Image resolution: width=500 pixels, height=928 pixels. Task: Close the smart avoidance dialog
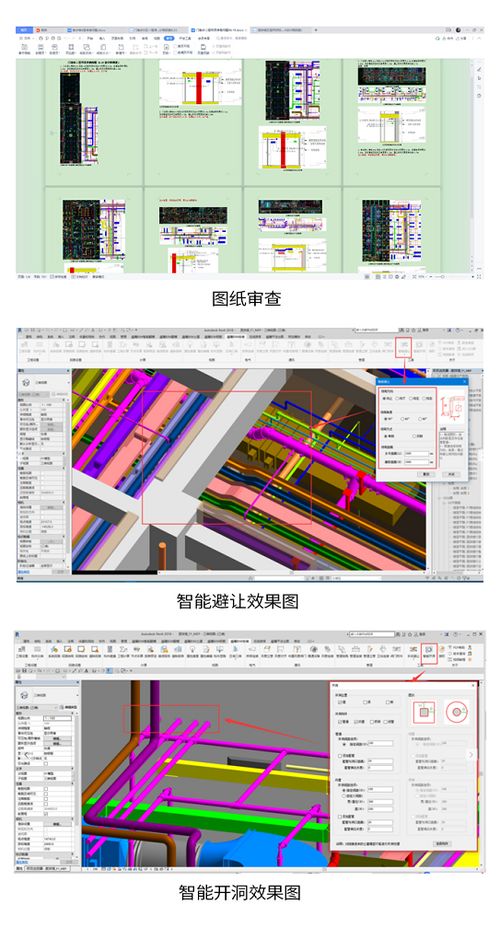point(464,382)
